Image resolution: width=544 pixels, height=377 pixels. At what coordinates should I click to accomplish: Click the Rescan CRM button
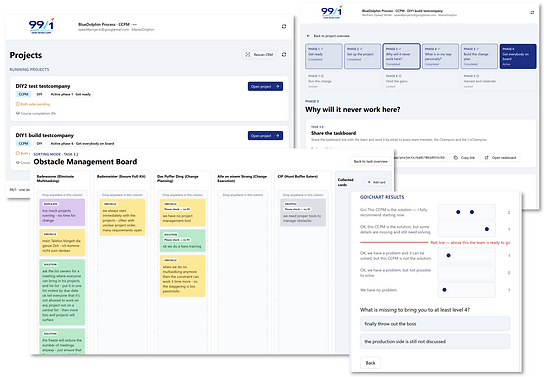click(x=259, y=54)
